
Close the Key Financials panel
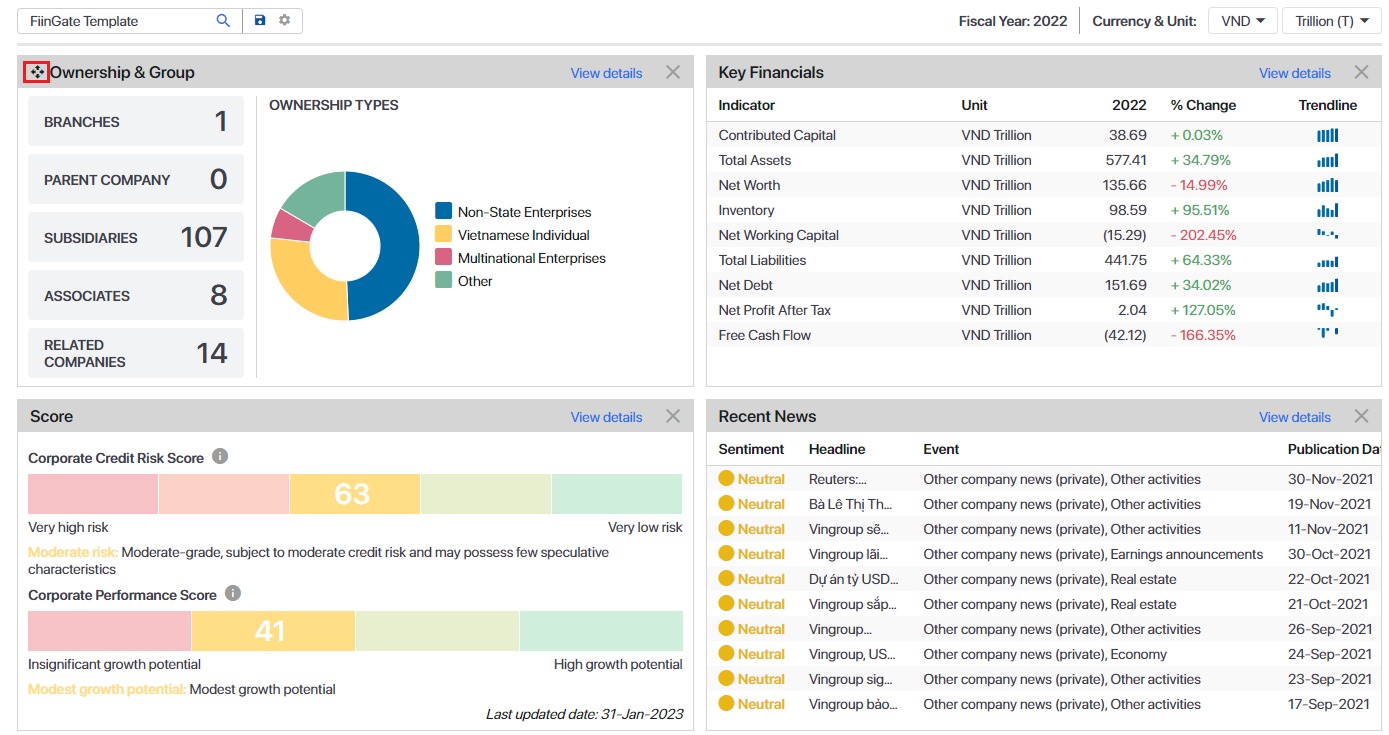pos(1361,72)
